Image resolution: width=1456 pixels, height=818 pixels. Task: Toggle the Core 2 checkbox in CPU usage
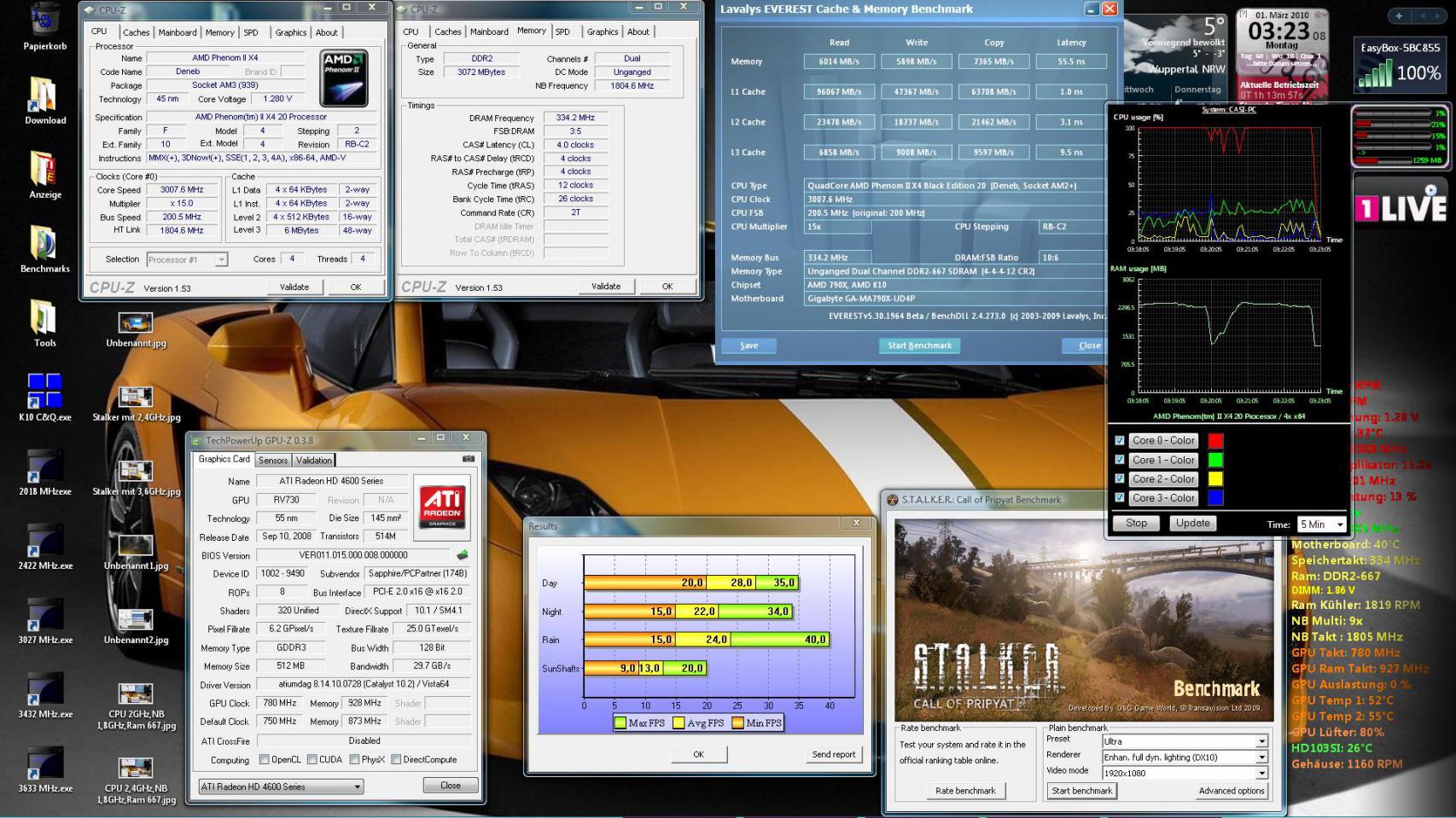[1119, 479]
